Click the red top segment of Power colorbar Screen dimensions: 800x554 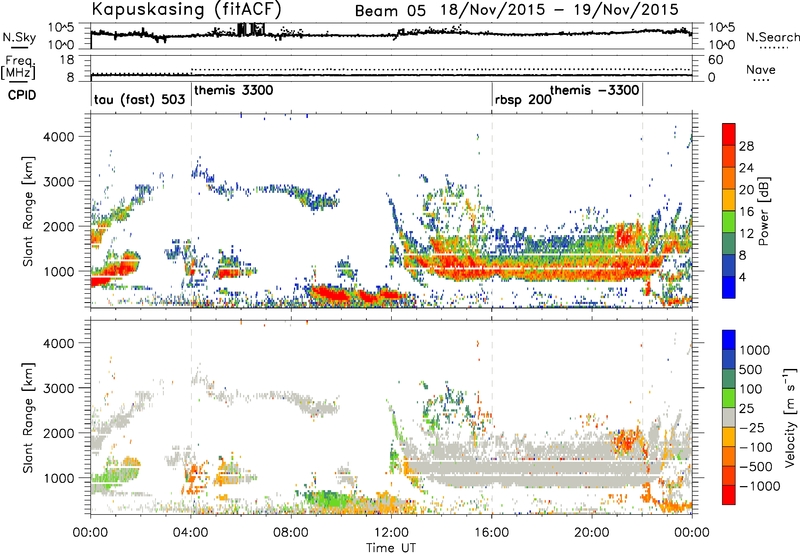click(x=729, y=134)
